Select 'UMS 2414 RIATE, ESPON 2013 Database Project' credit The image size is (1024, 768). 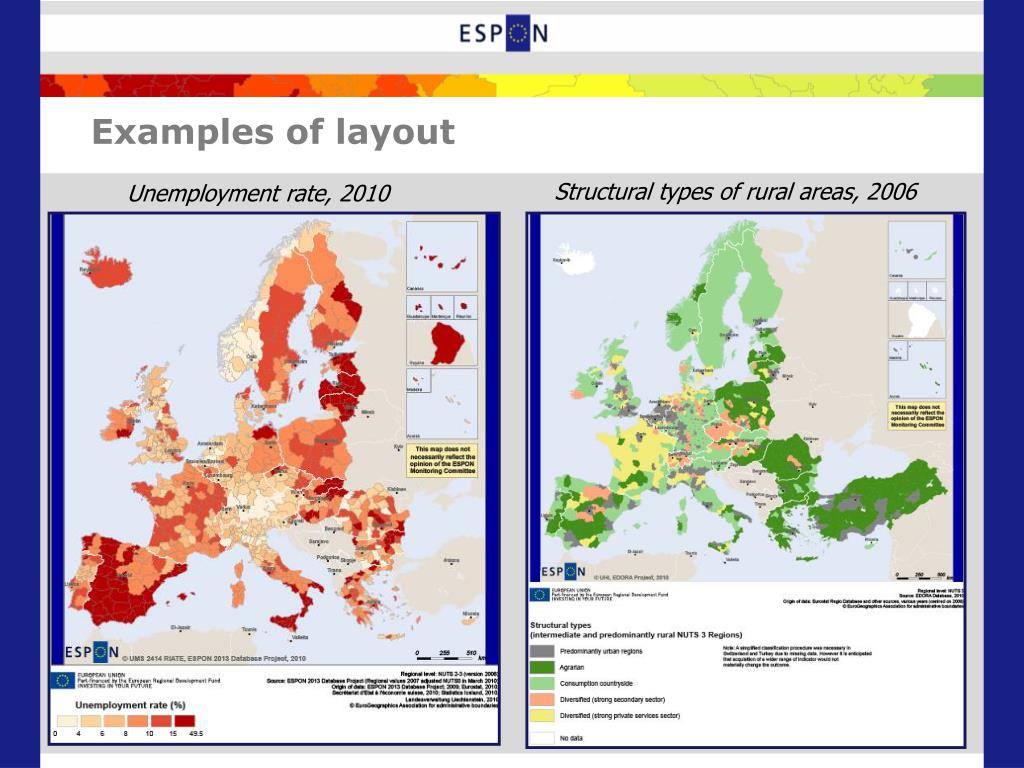click(214, 658)
